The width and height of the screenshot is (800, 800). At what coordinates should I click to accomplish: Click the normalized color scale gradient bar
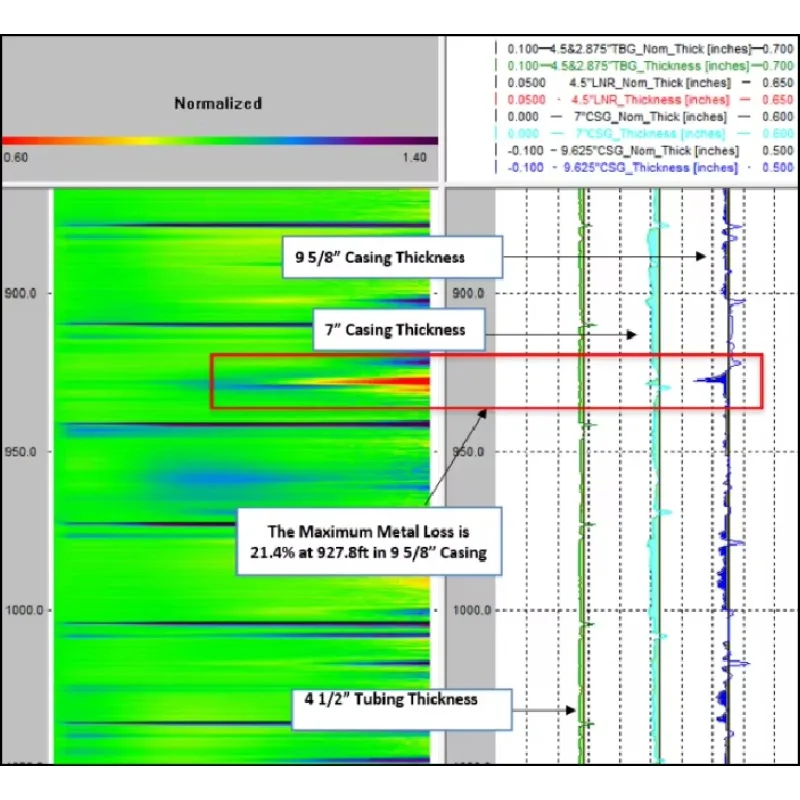coord(220,140)
